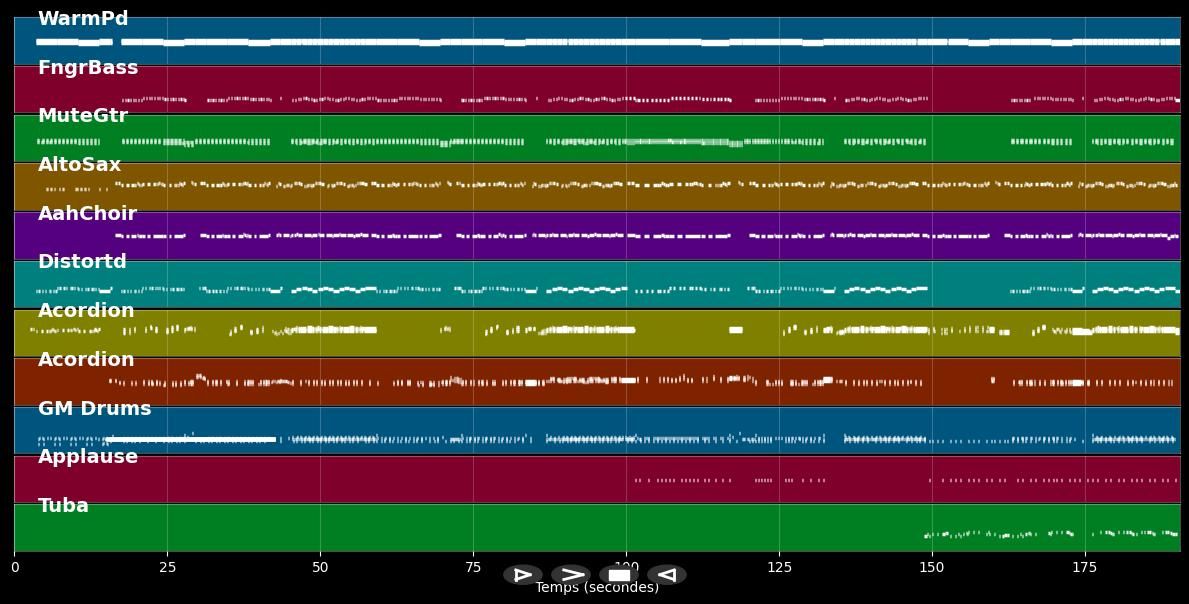Select the Tuba track label
Screen dimensions: 1189x604
point(63,505)
